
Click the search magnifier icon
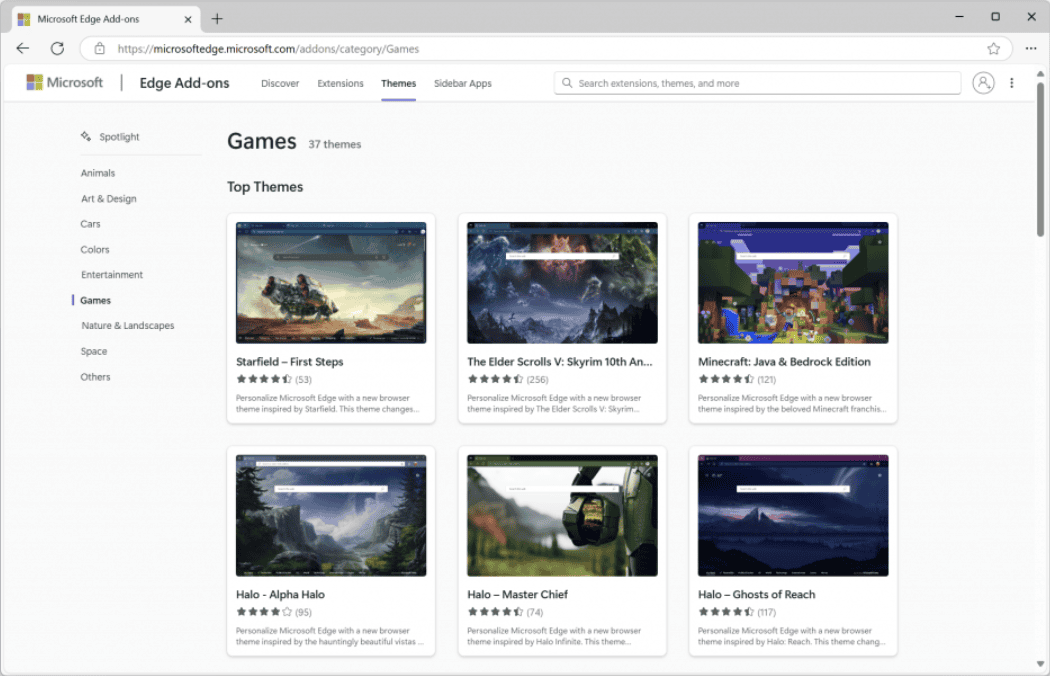(x=567, y=83)
